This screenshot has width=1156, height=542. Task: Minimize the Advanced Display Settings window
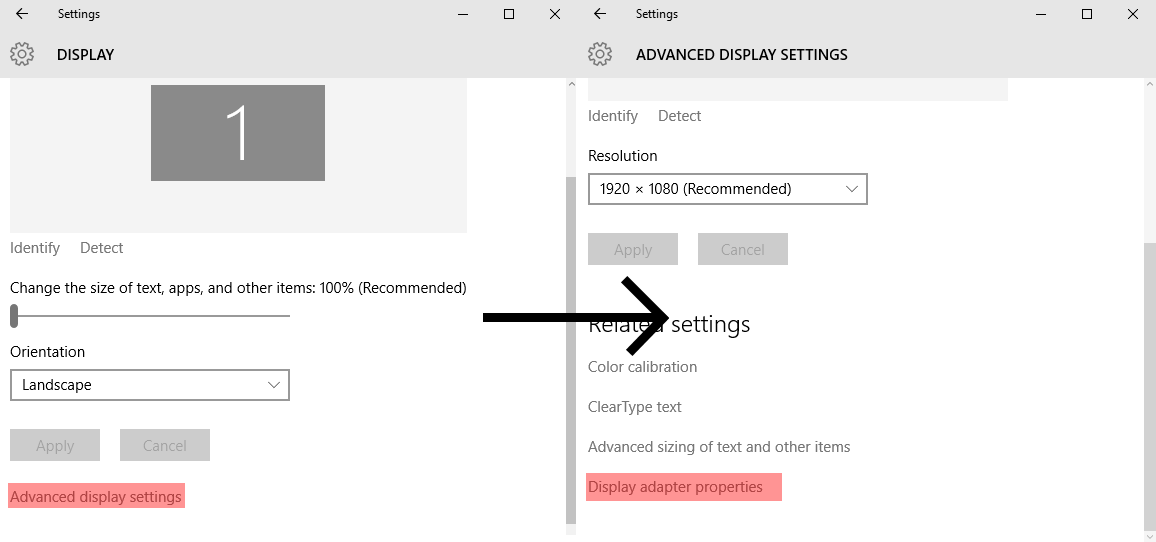tap(1041, 14)
